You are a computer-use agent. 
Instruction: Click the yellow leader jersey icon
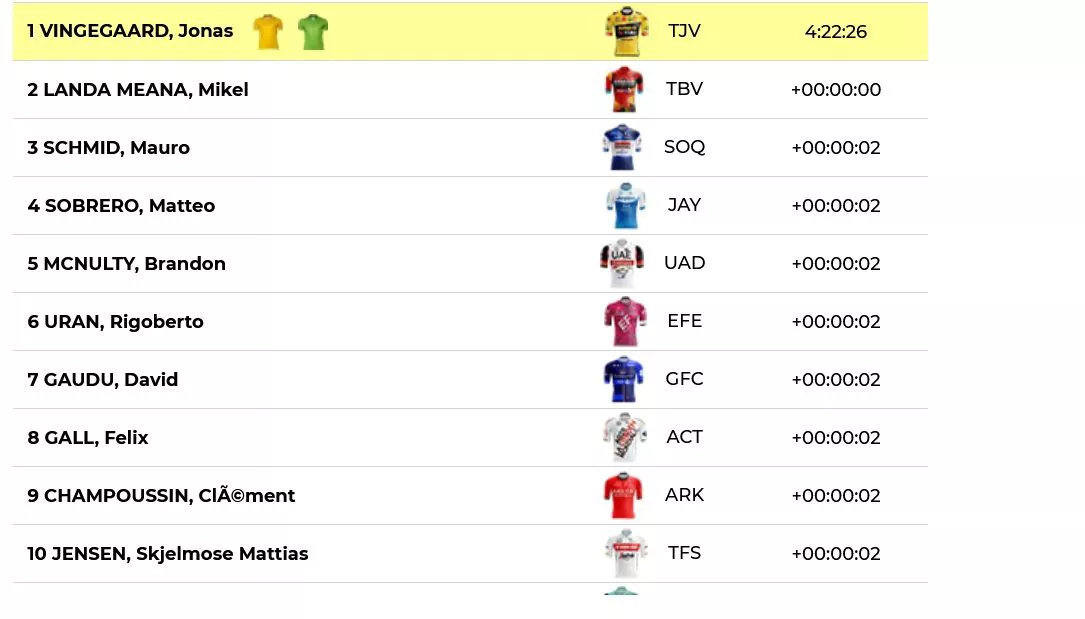tap(268, 32)
